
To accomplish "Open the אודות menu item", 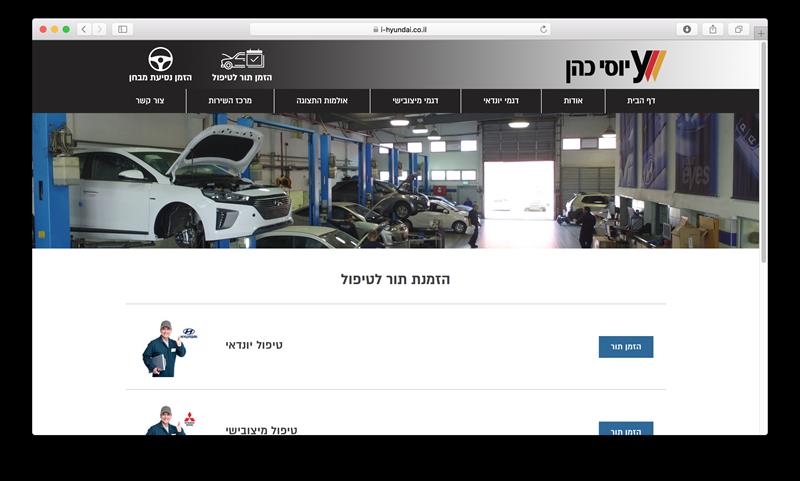I will coord(573,100).
